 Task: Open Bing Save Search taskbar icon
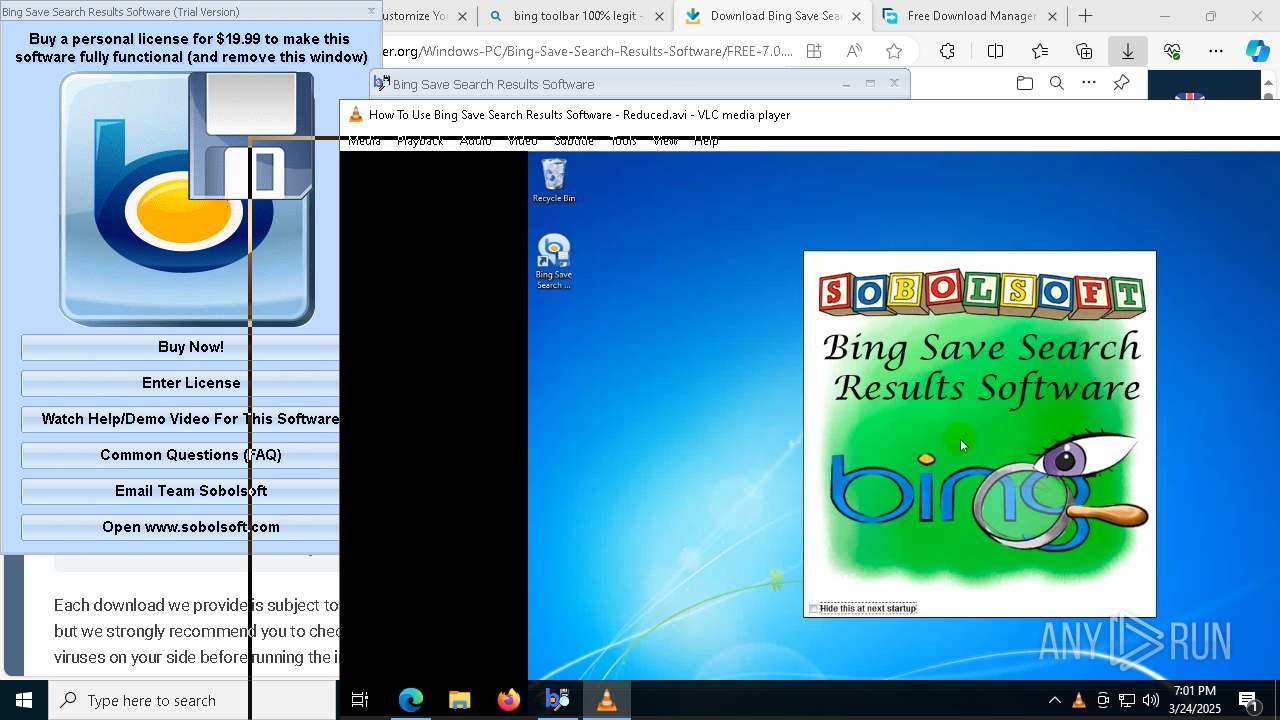(557, 700)
